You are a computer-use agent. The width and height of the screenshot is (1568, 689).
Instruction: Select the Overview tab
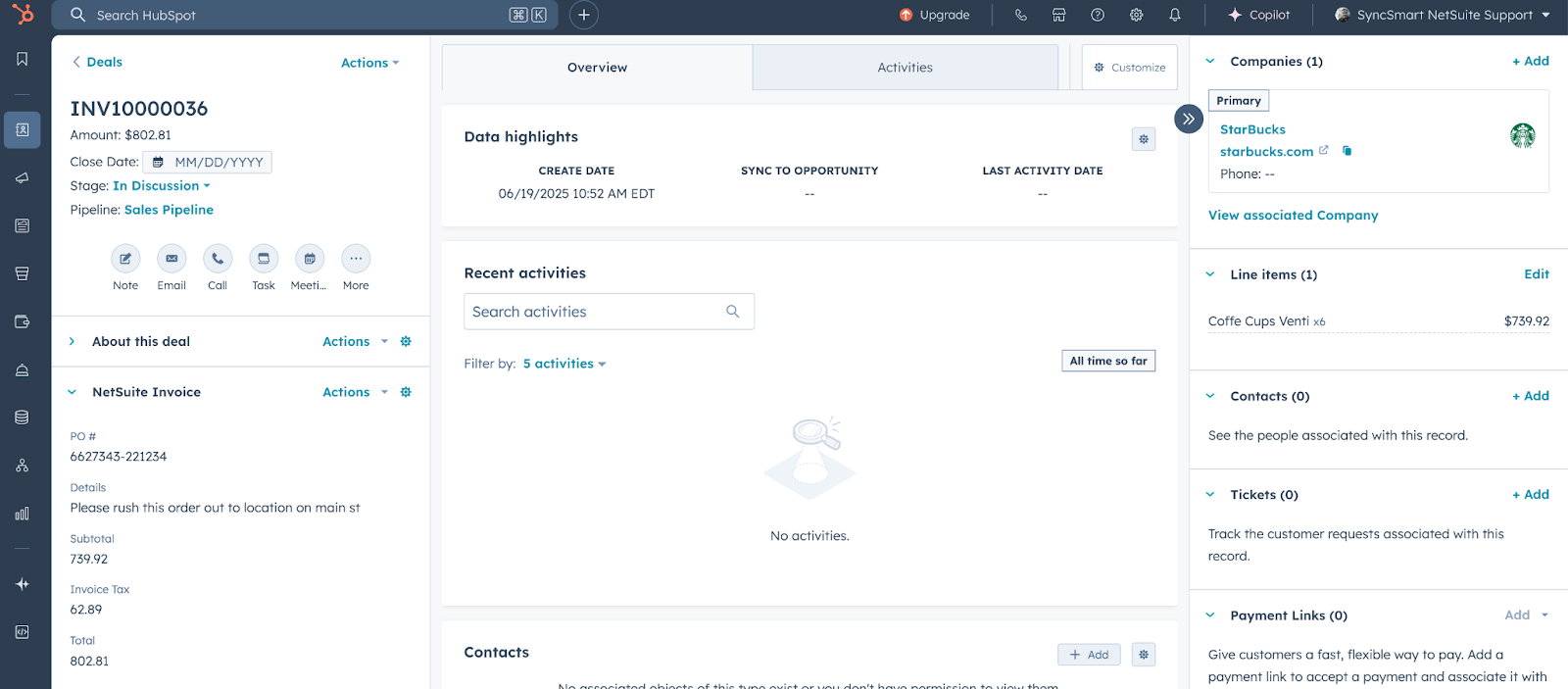click(x=597, y=68)
